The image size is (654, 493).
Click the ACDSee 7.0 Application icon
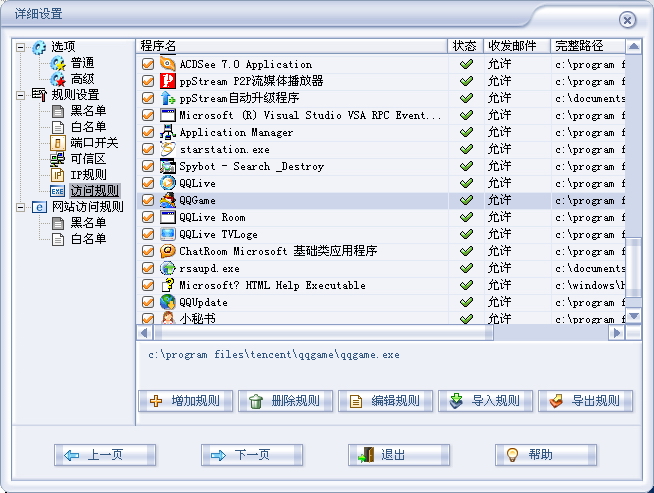[168, 64]
